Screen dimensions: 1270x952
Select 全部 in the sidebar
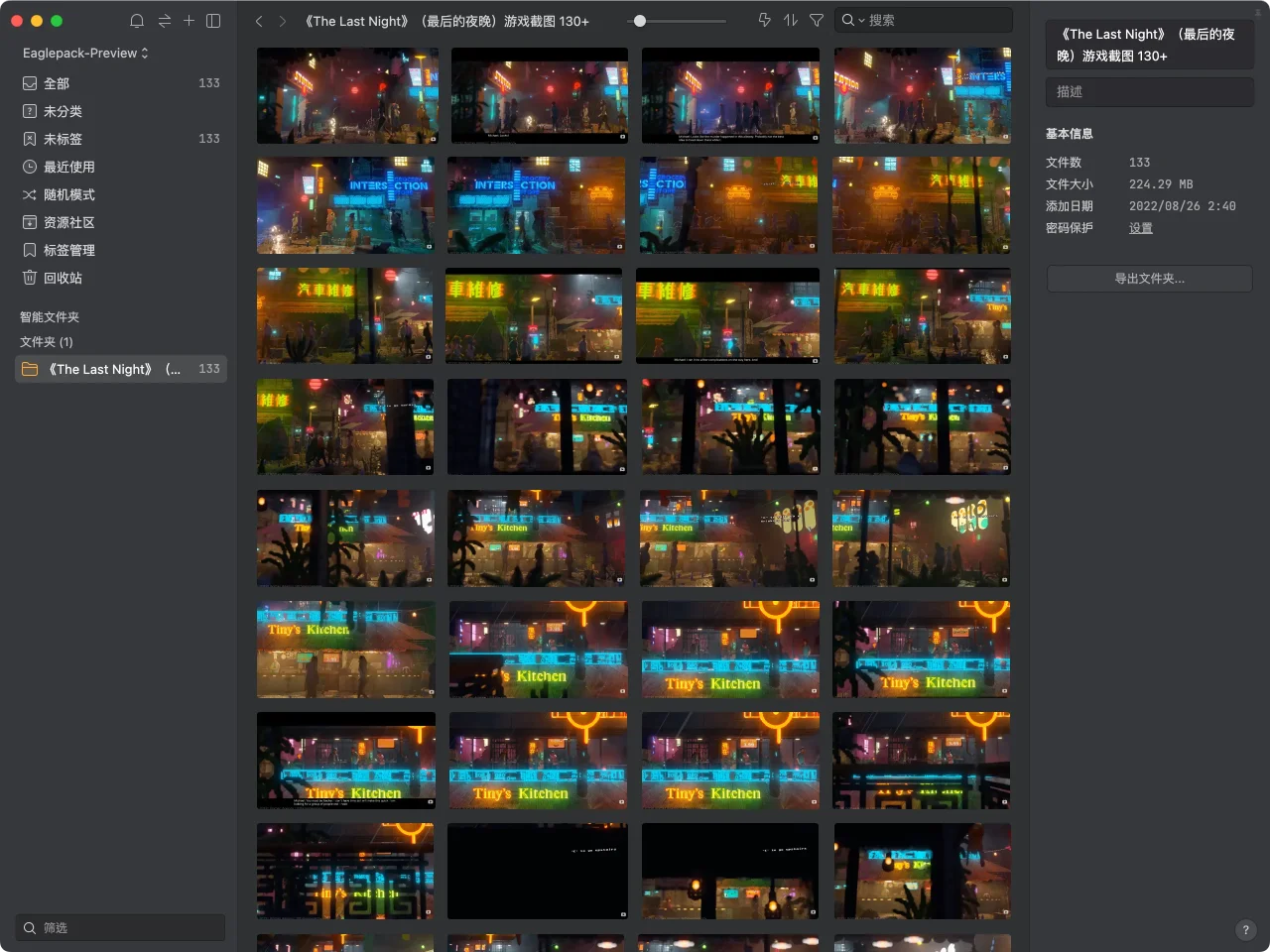[121, 83]
